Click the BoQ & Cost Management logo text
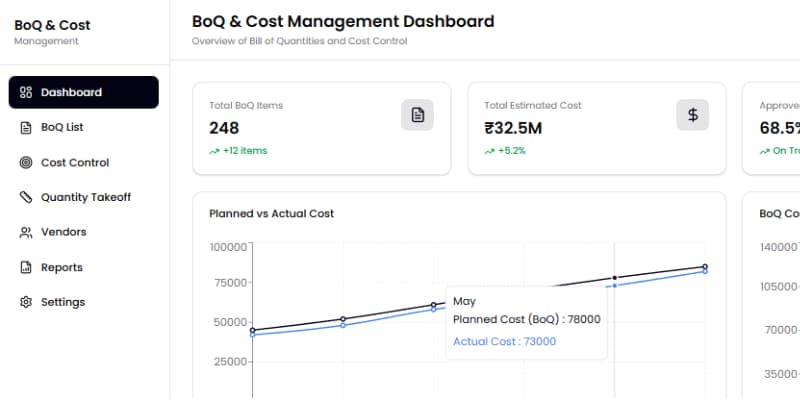This screenshot has height=400, width=800. pyautogui.click(x=52, y=25)
